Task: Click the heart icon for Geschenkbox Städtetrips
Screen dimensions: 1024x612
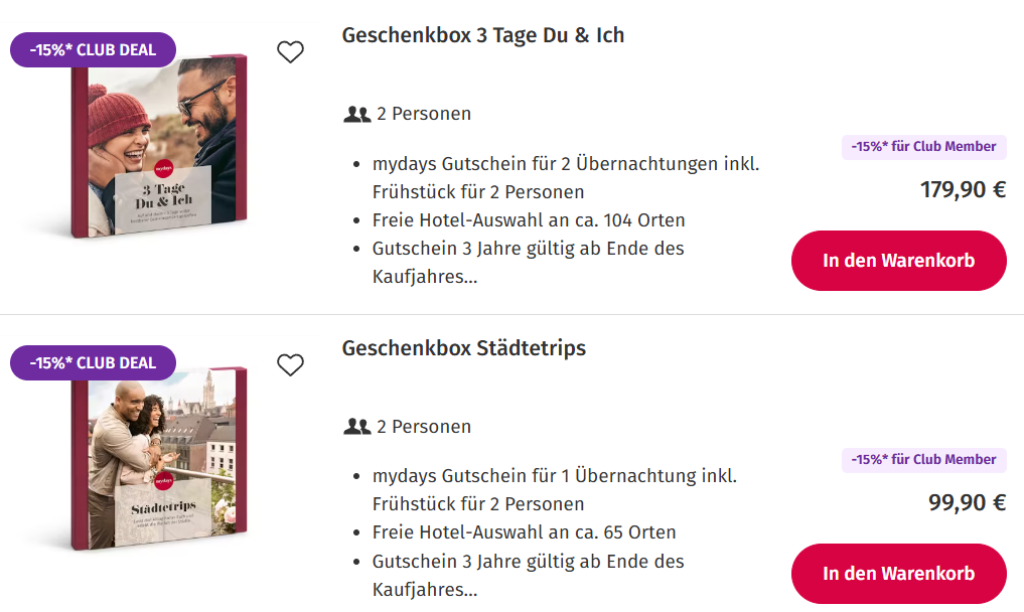Action: coord(290,365)
